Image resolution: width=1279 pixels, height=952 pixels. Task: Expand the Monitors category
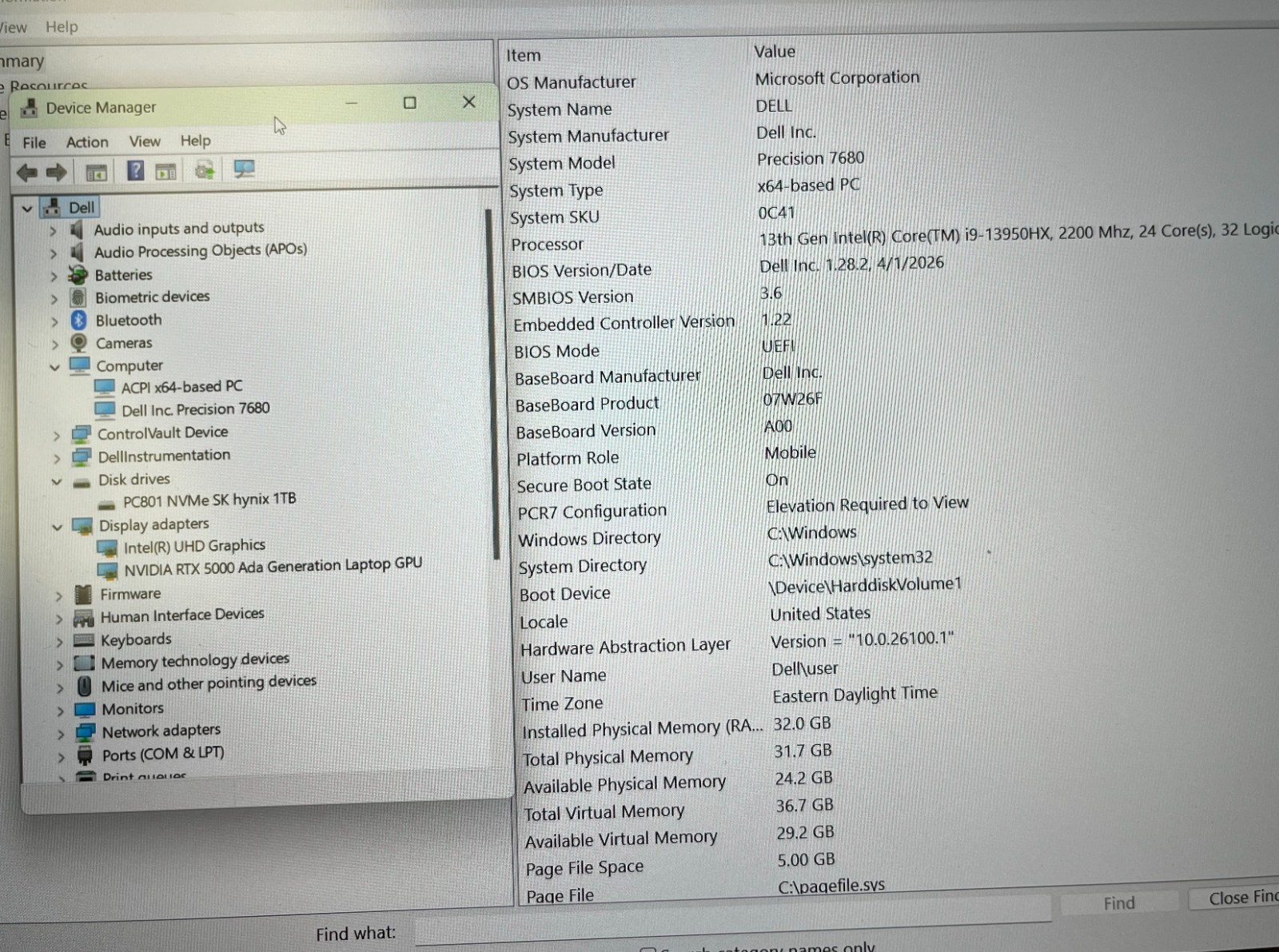pos(61,711)
